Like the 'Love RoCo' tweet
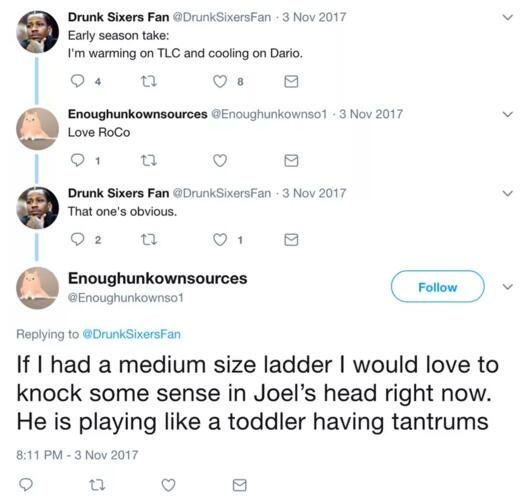This screenshot has height=496, width=525. pyautogui.click(x=220, y=161)
